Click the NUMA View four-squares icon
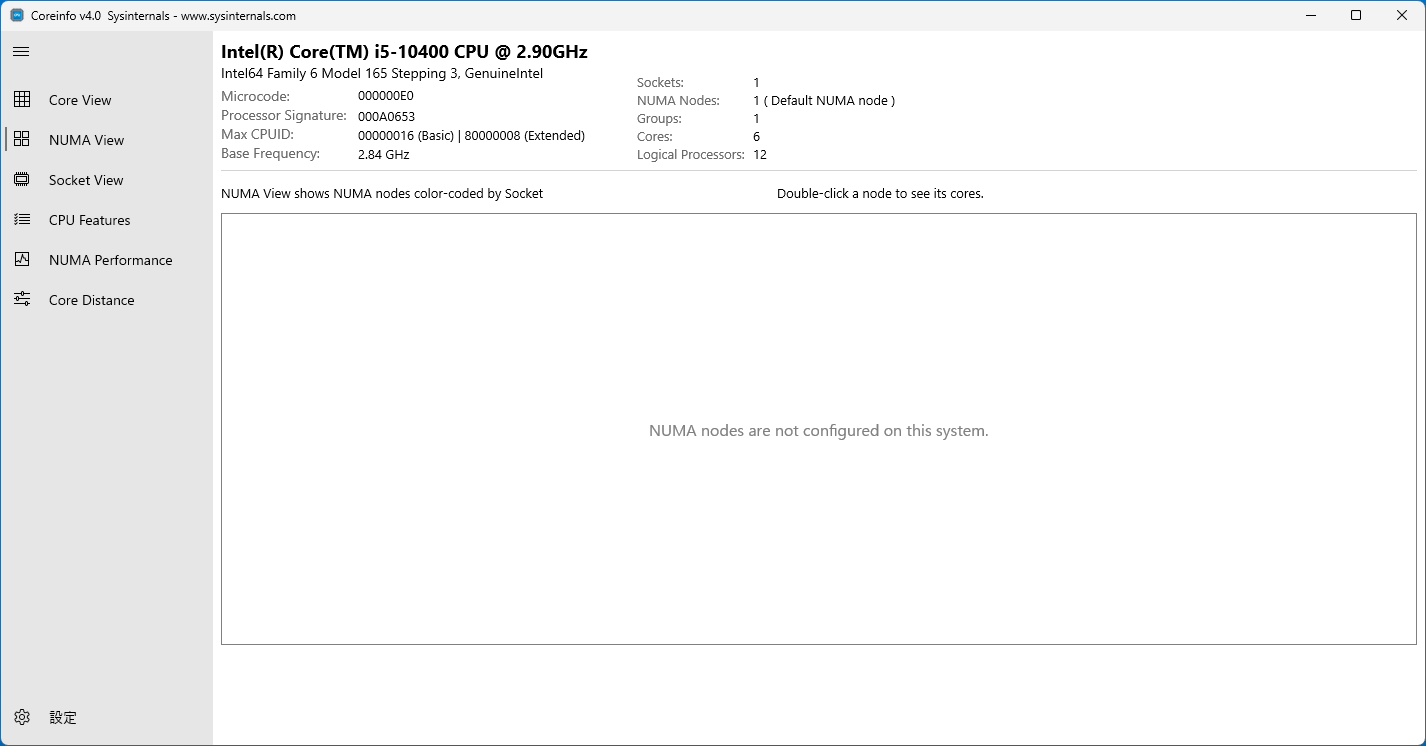 pyautogui.click(x=22, y=140)
